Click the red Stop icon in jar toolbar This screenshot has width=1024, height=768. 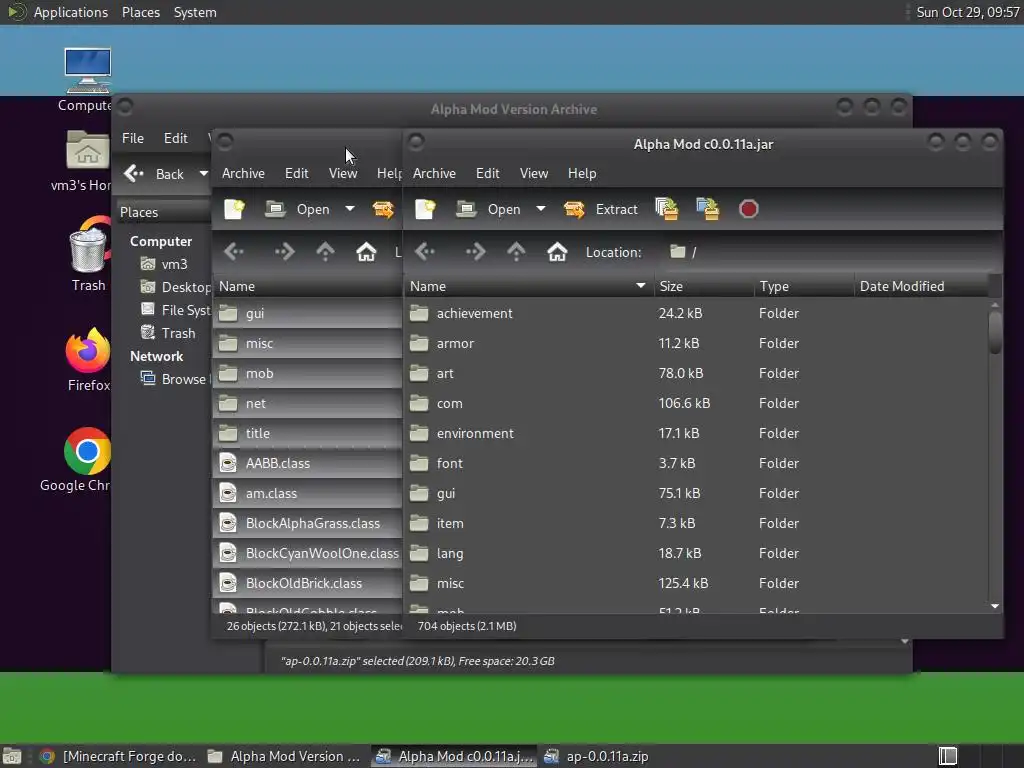[x=748, y=209]
